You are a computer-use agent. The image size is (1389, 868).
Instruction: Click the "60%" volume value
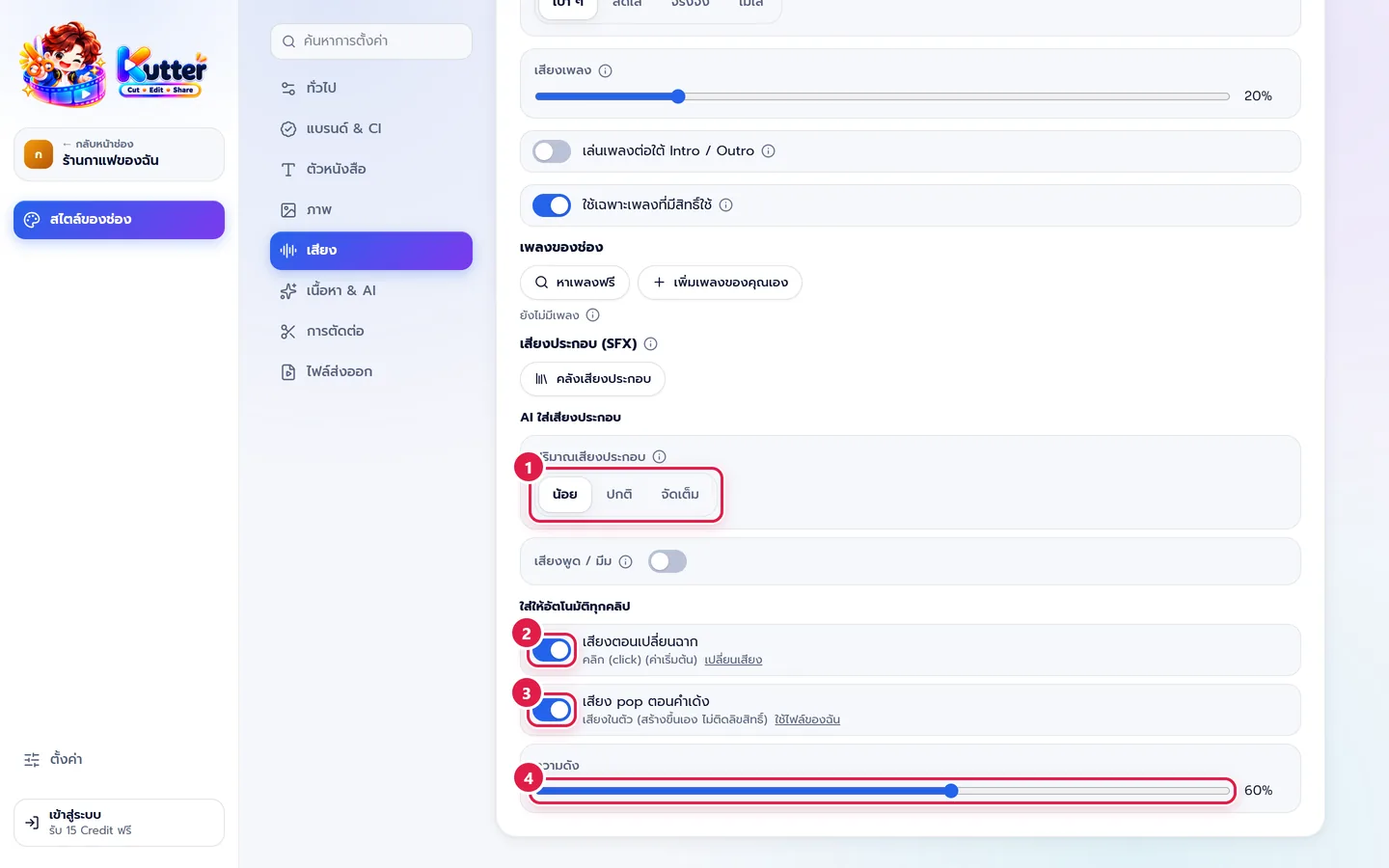pos(1258,791)
